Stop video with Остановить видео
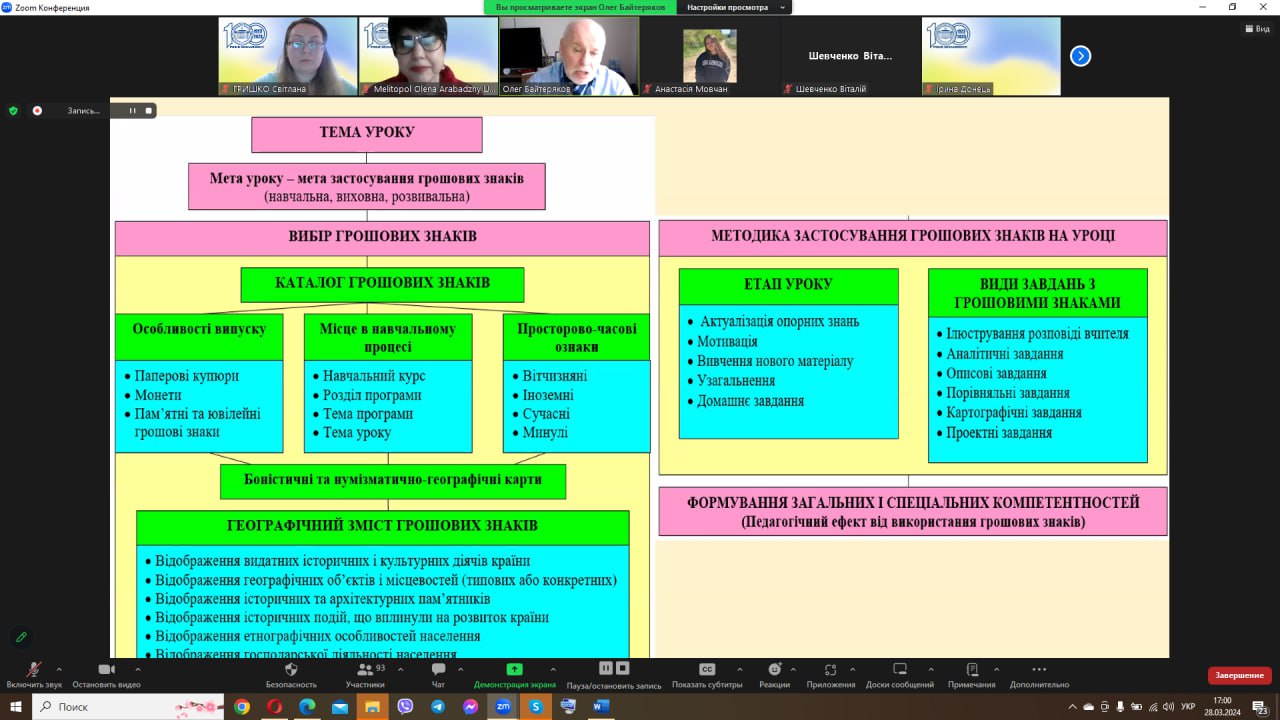Viewport: 1280px width, 720px height. tap(106, 670)
